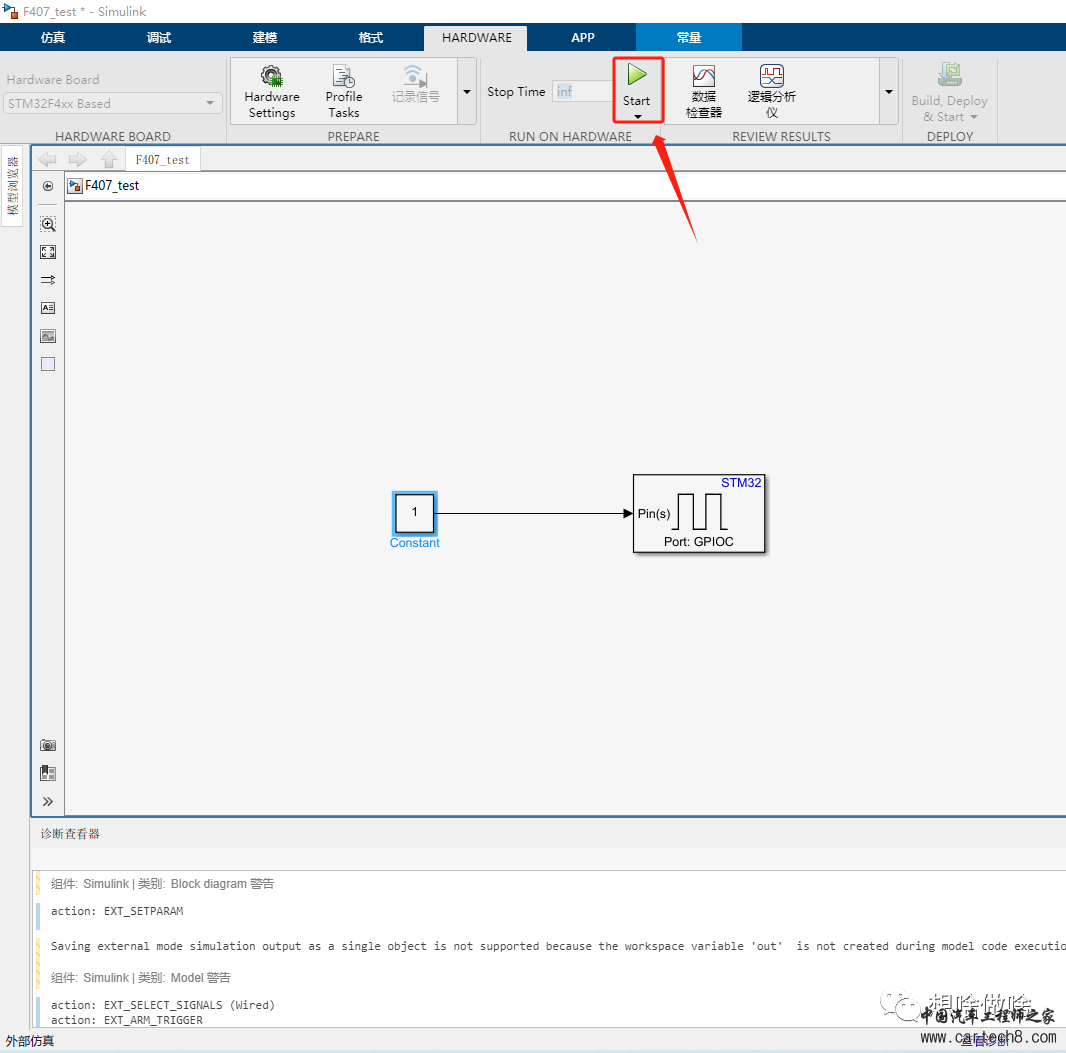Screen dimensions: 1066x1053
Task: Start running on hardware
Action: click(x=636, y=85)
